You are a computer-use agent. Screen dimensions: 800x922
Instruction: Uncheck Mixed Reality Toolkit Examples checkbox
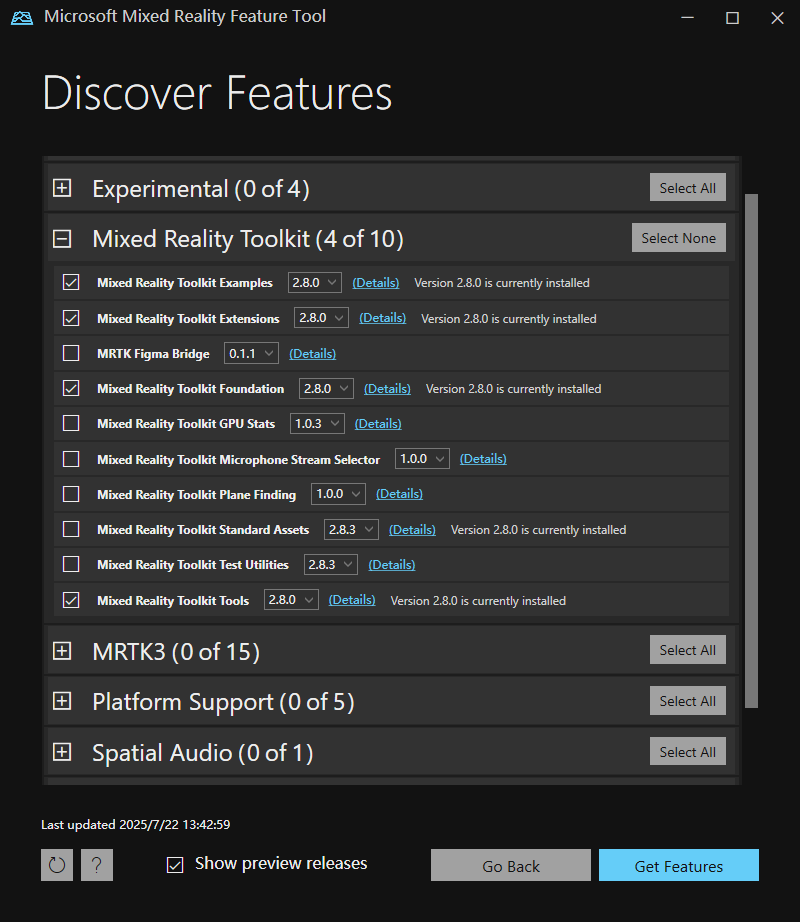(x=71, y=282)
